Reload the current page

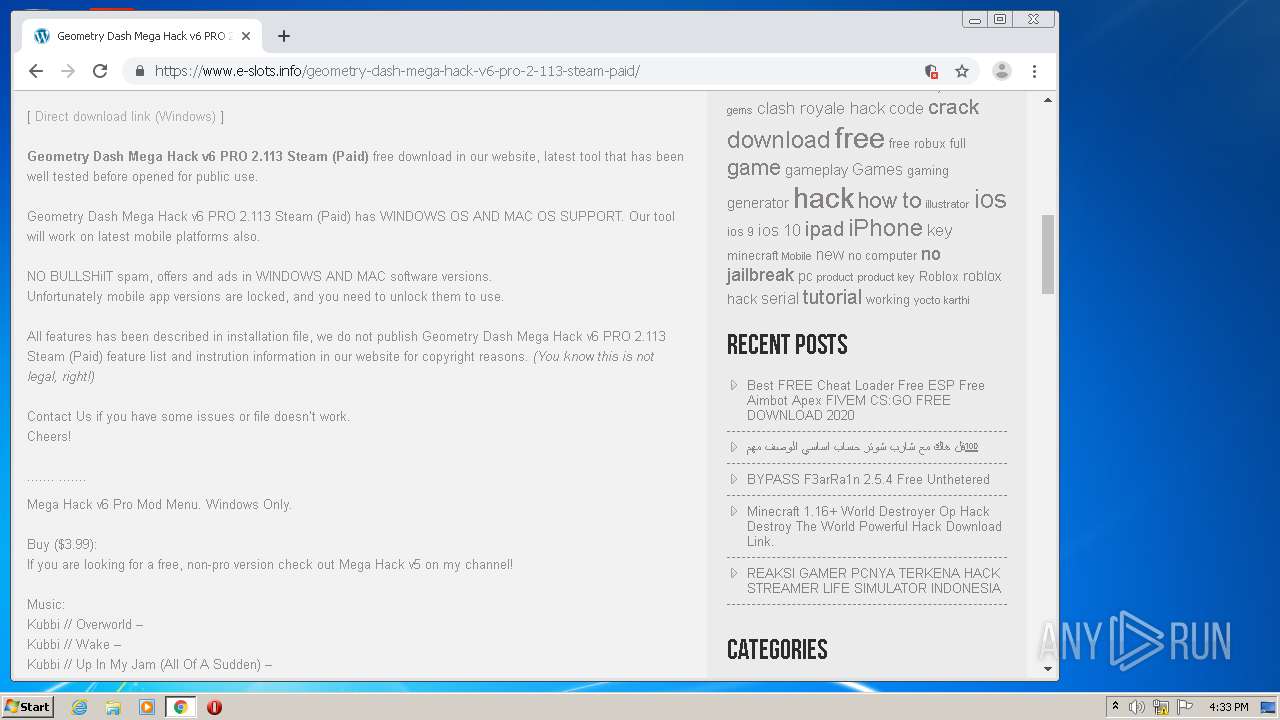coord(100,71)
